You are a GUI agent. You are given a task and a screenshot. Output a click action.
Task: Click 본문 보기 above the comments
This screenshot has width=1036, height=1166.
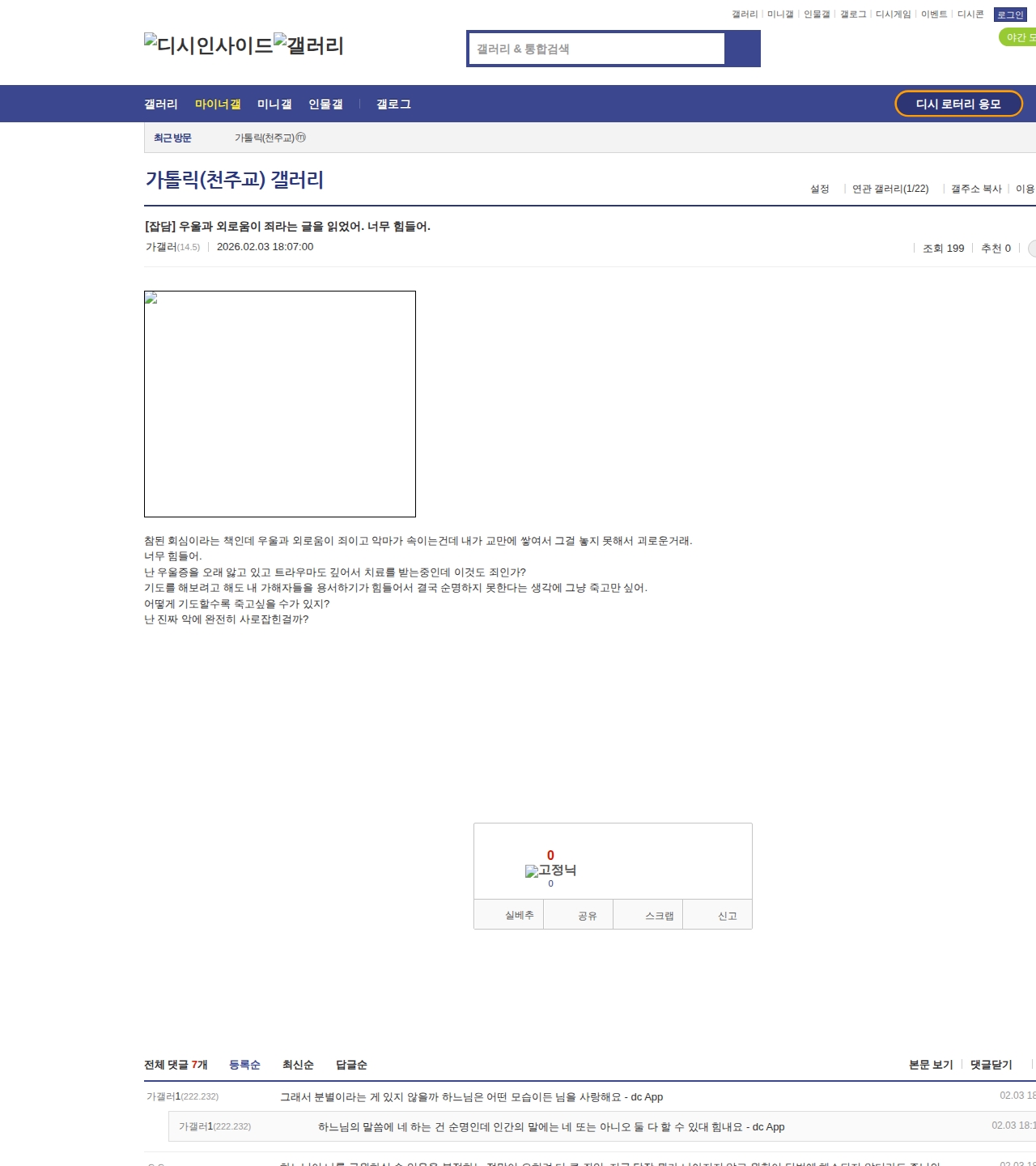(x=931, y=1065)
